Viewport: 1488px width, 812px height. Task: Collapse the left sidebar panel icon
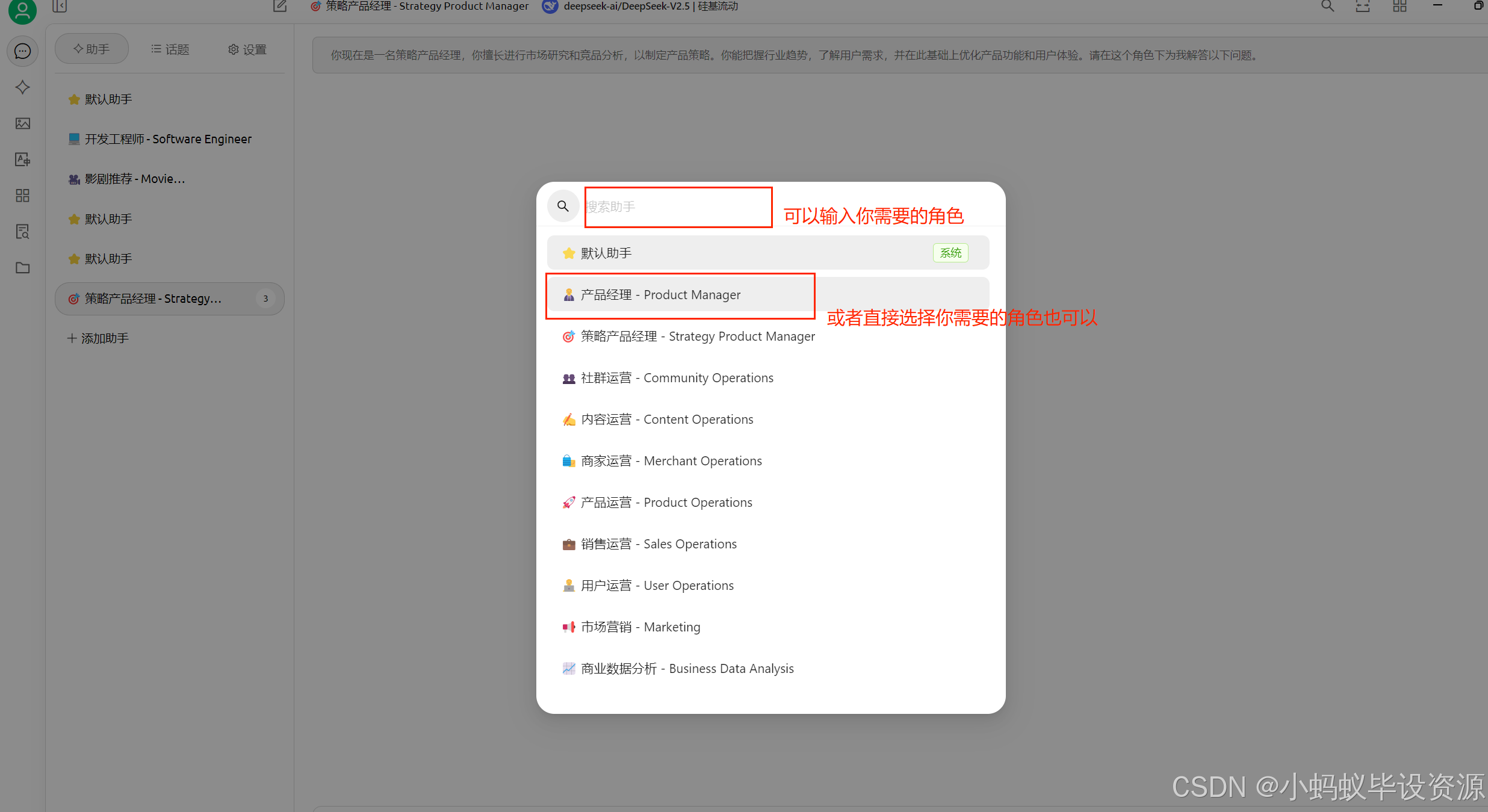tap(59, 7)
